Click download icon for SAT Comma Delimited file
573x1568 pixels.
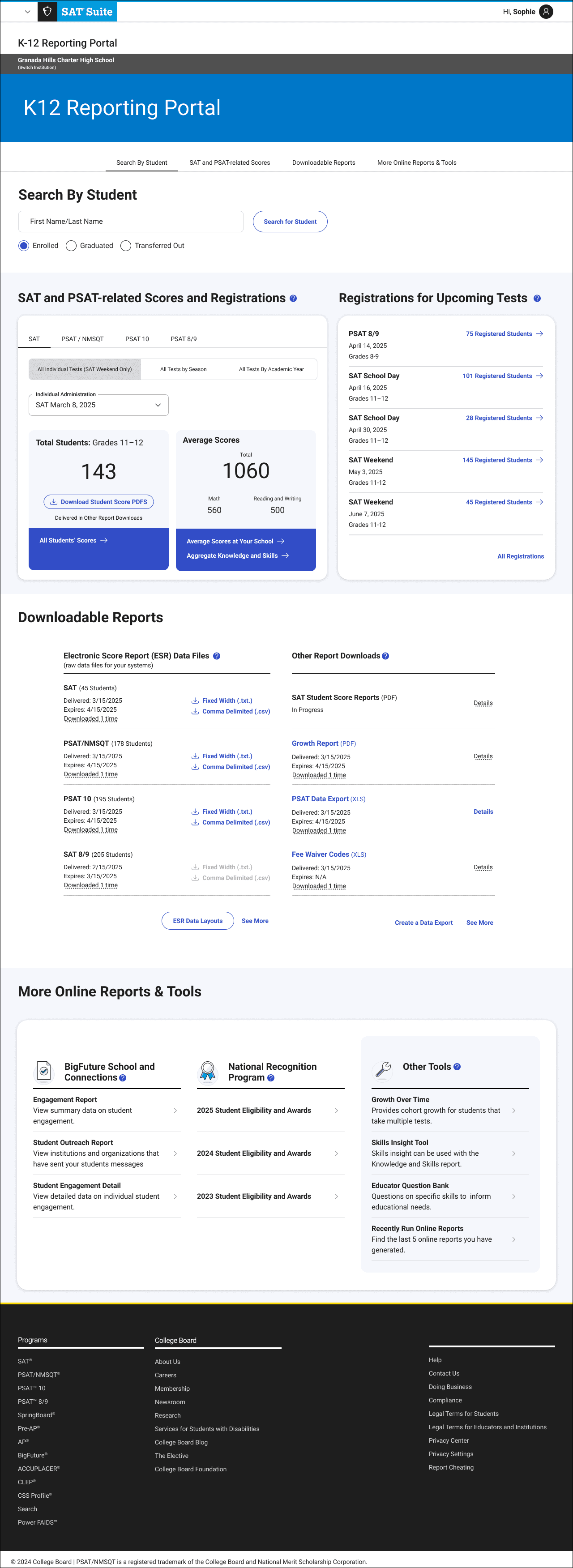click(x=195, y=712)
